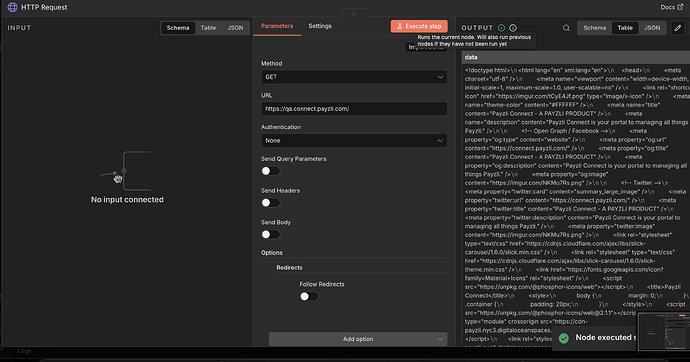The image size is (690, 362).
Task: Click the Node executed success check icon
Action: (x=564, y=338)
